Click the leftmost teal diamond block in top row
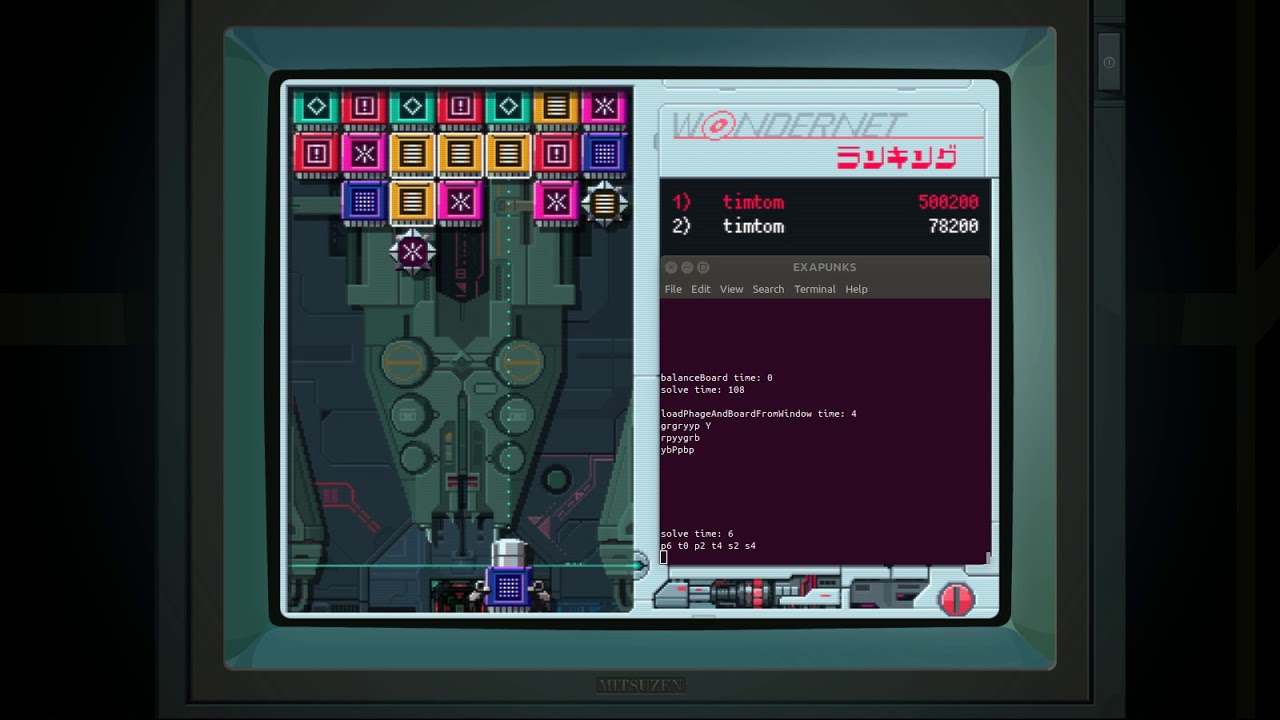Image resolution: width=1280 pixels, height=720 pixels. point(316,106)
